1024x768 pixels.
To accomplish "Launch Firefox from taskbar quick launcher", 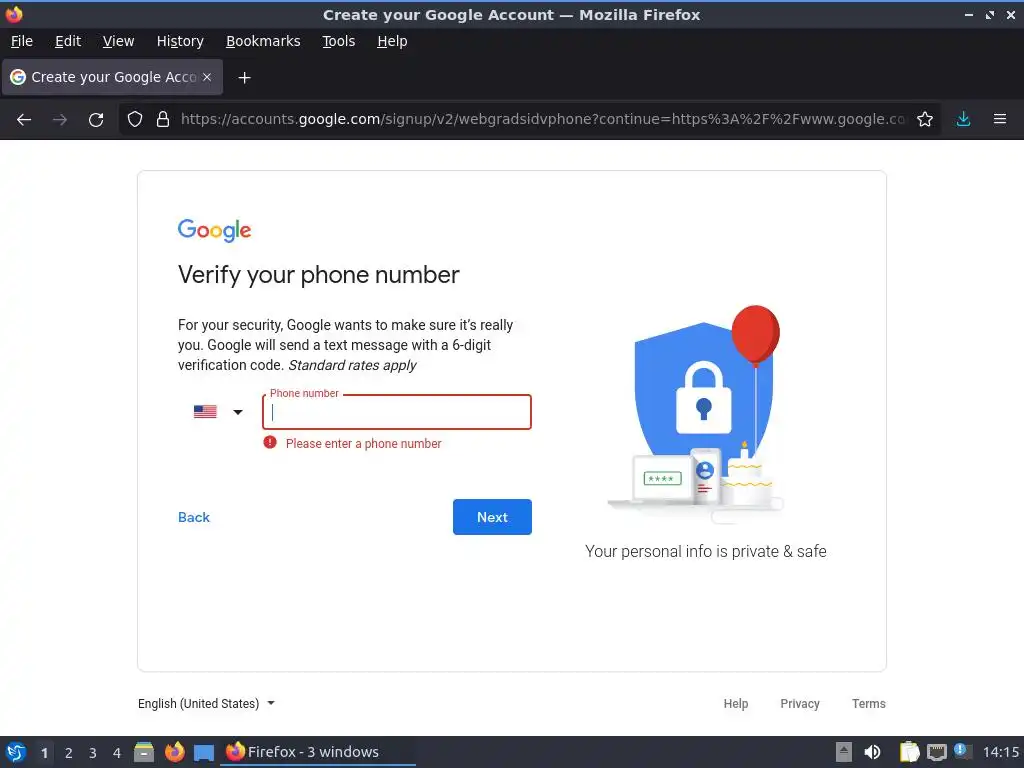I will pos(174,752).
